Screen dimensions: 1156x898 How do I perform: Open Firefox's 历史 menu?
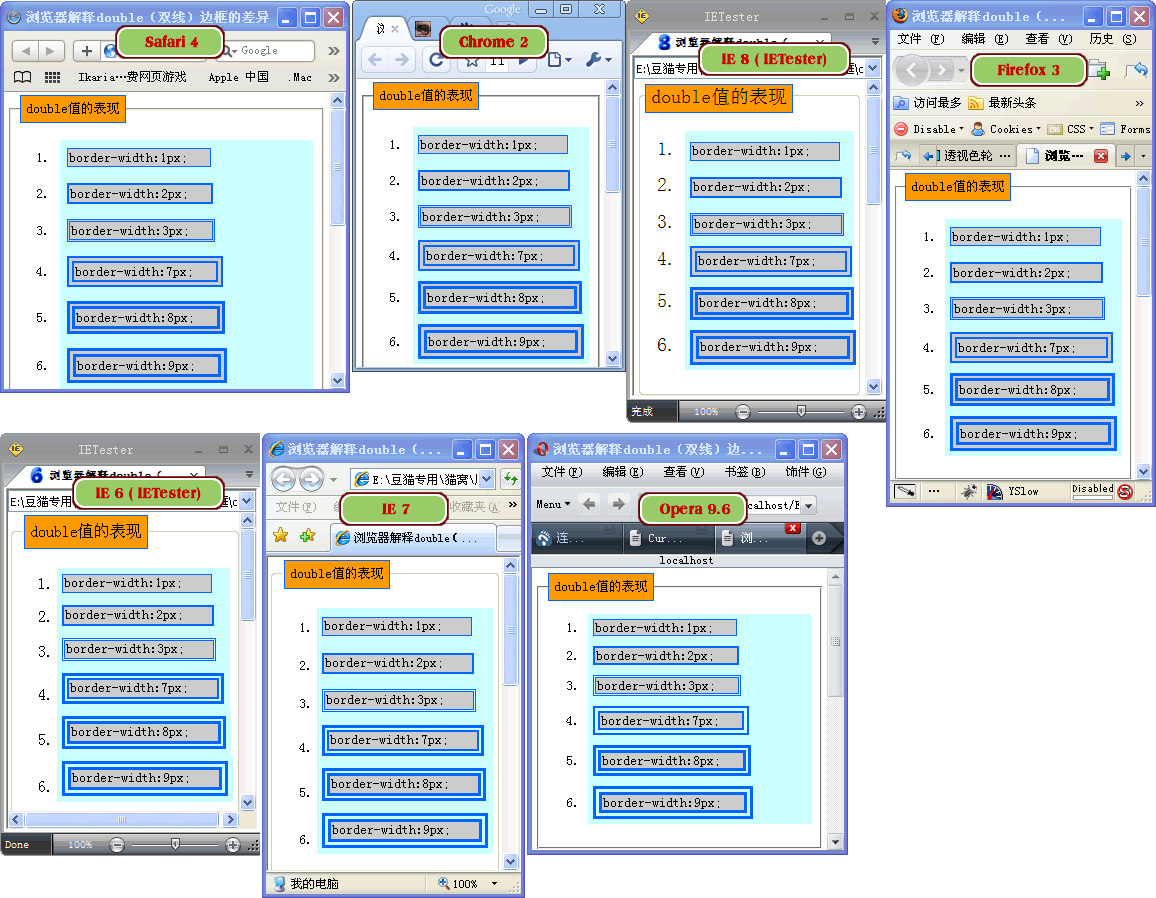tap(1113, 39)
